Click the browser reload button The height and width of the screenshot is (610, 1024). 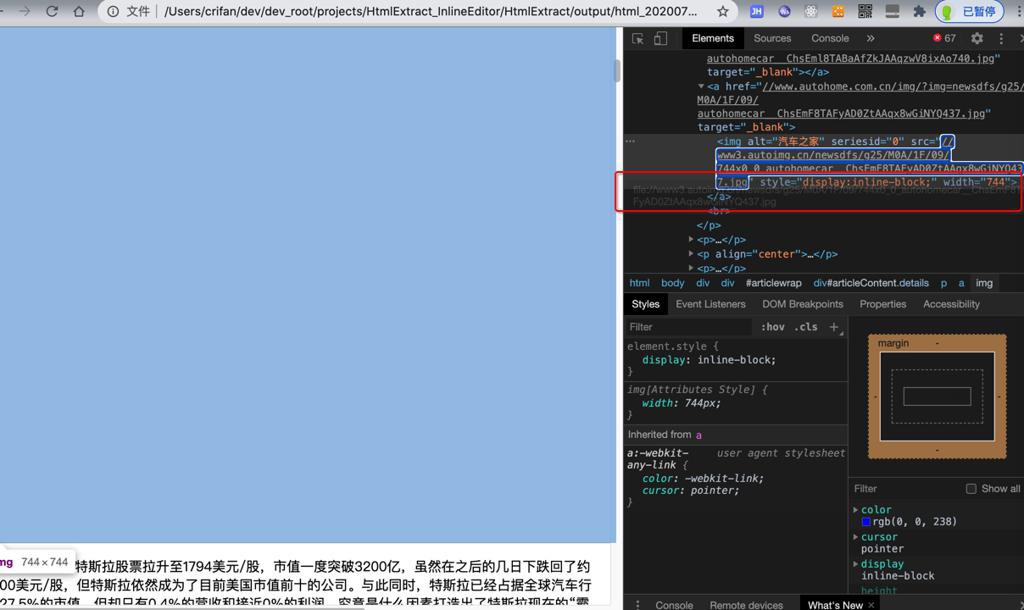[x=52, y=11]
